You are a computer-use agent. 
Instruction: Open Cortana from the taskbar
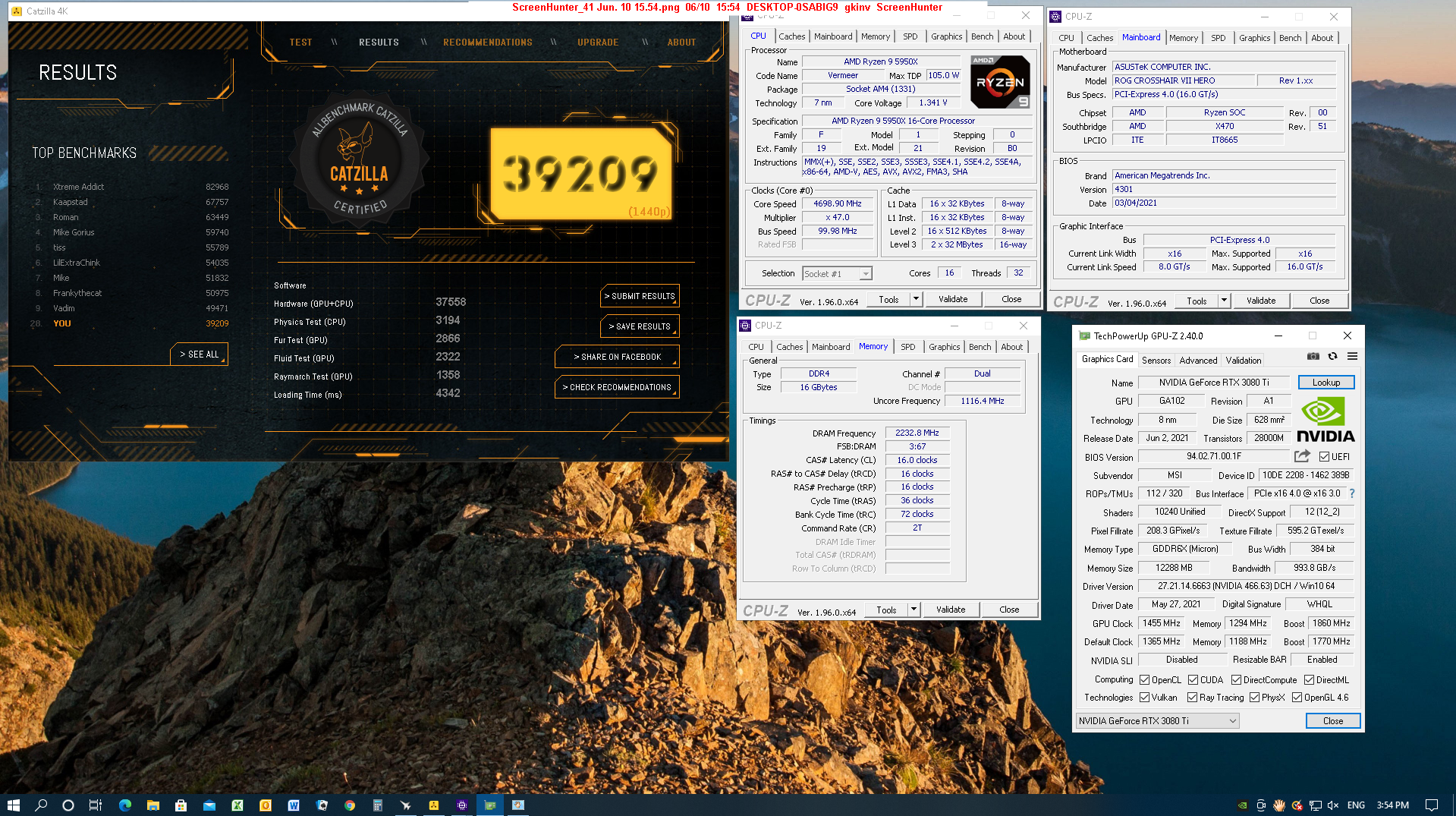coord(68,805)
